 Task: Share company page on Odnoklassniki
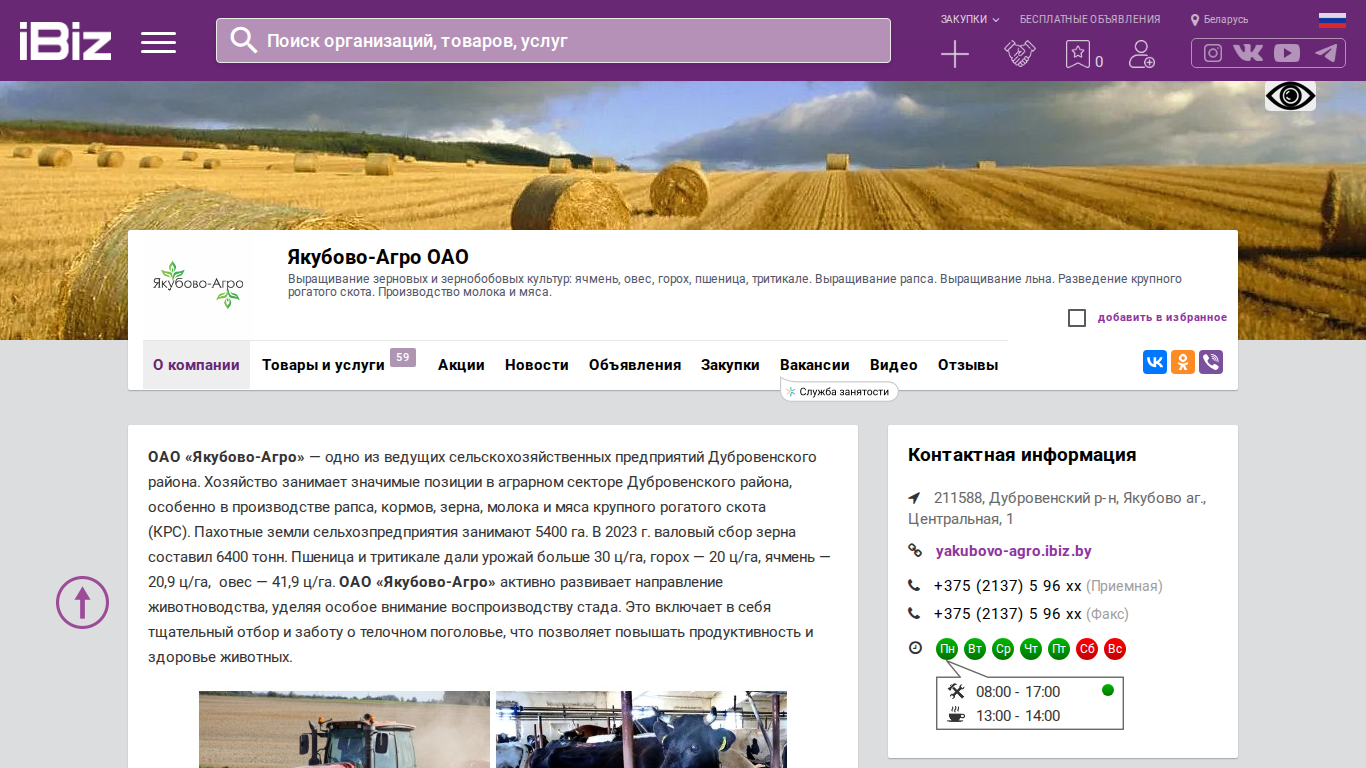1183,362
